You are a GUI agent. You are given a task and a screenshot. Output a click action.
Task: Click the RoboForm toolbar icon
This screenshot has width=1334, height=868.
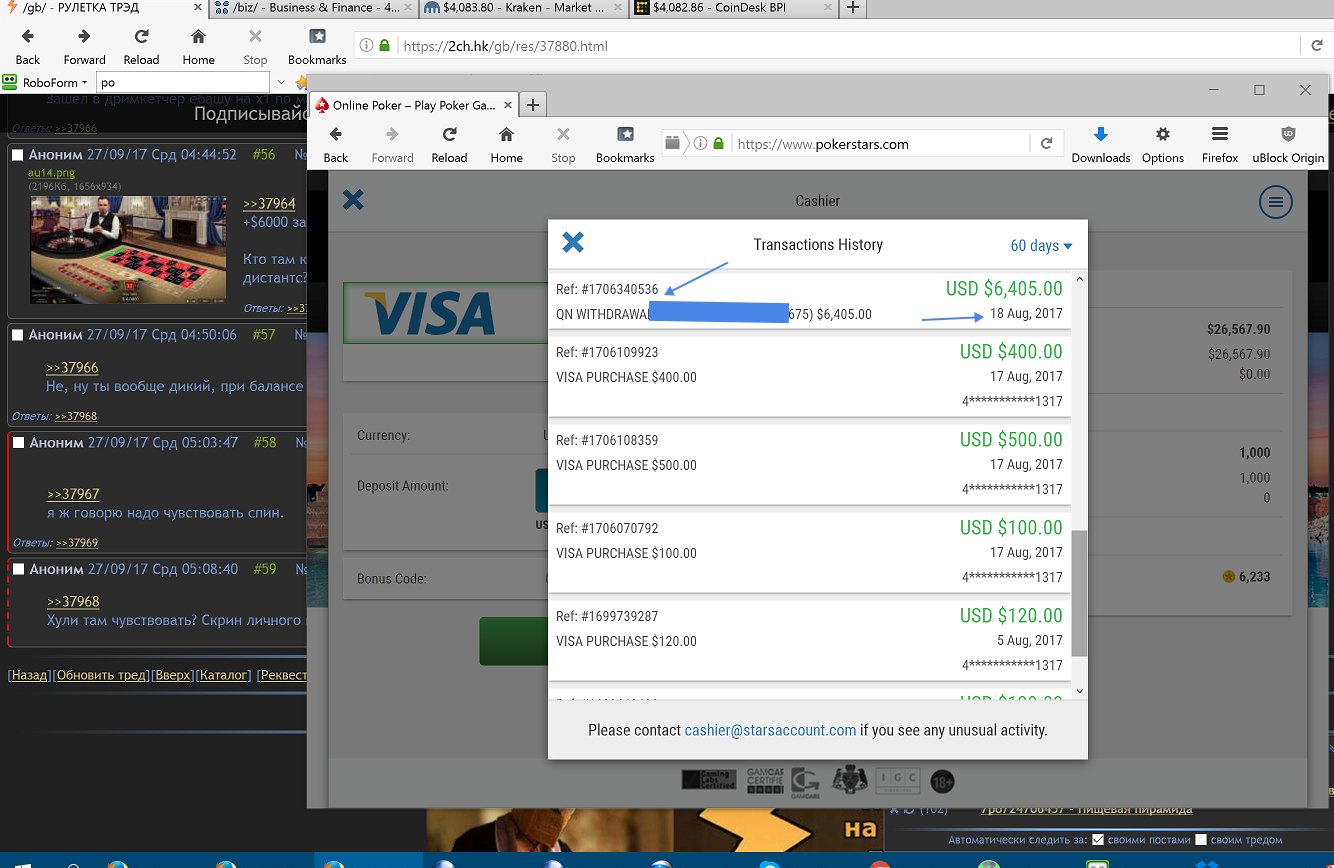(11, 83)
